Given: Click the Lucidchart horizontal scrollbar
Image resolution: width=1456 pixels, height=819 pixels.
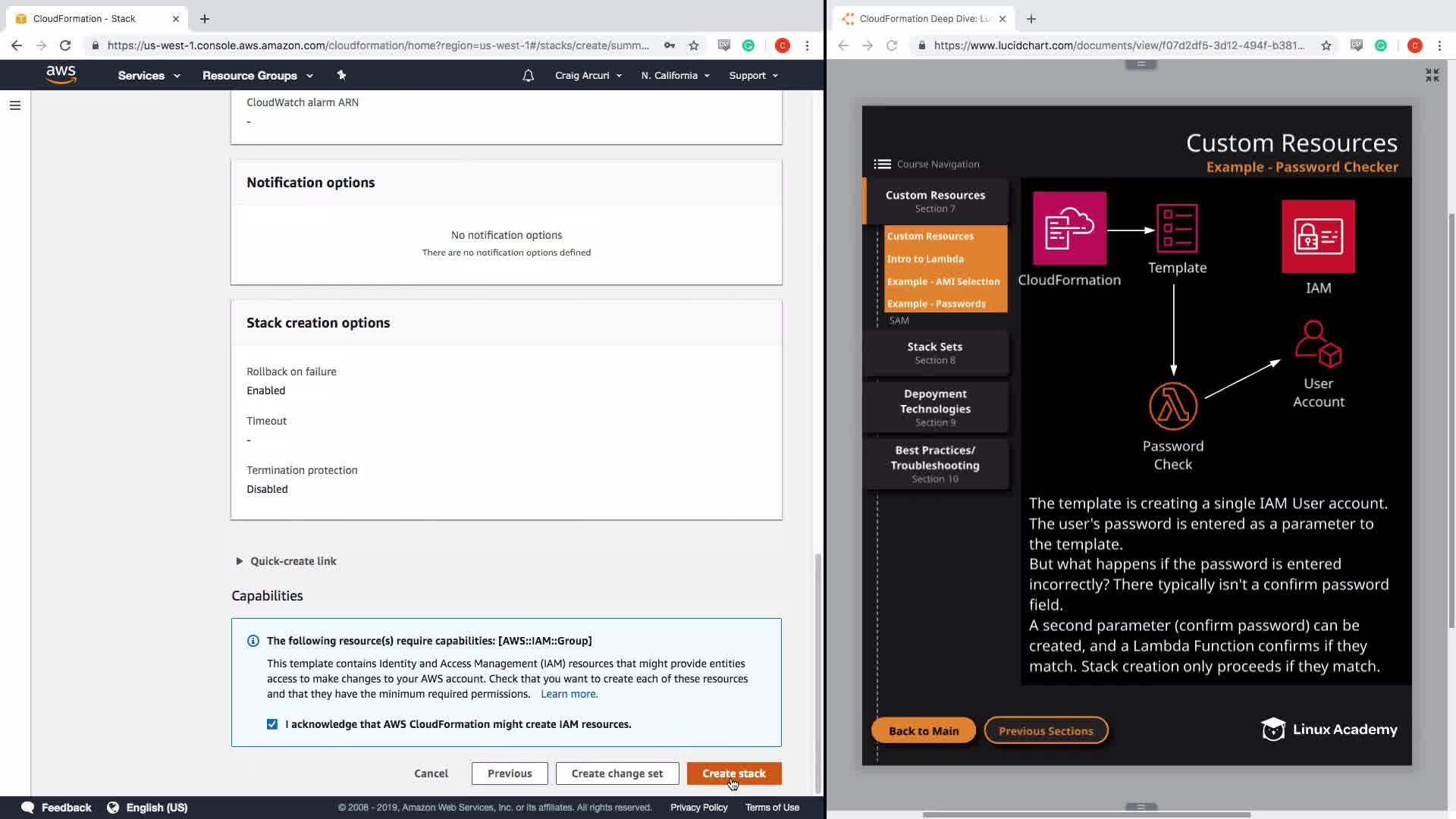Looking at the screenshot, I should (x=1085, y=814).
